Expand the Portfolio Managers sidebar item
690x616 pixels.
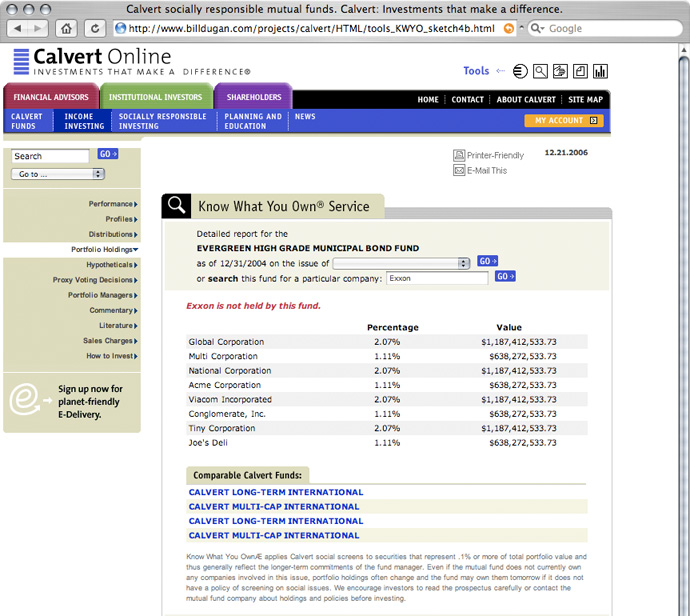(103, 295)
